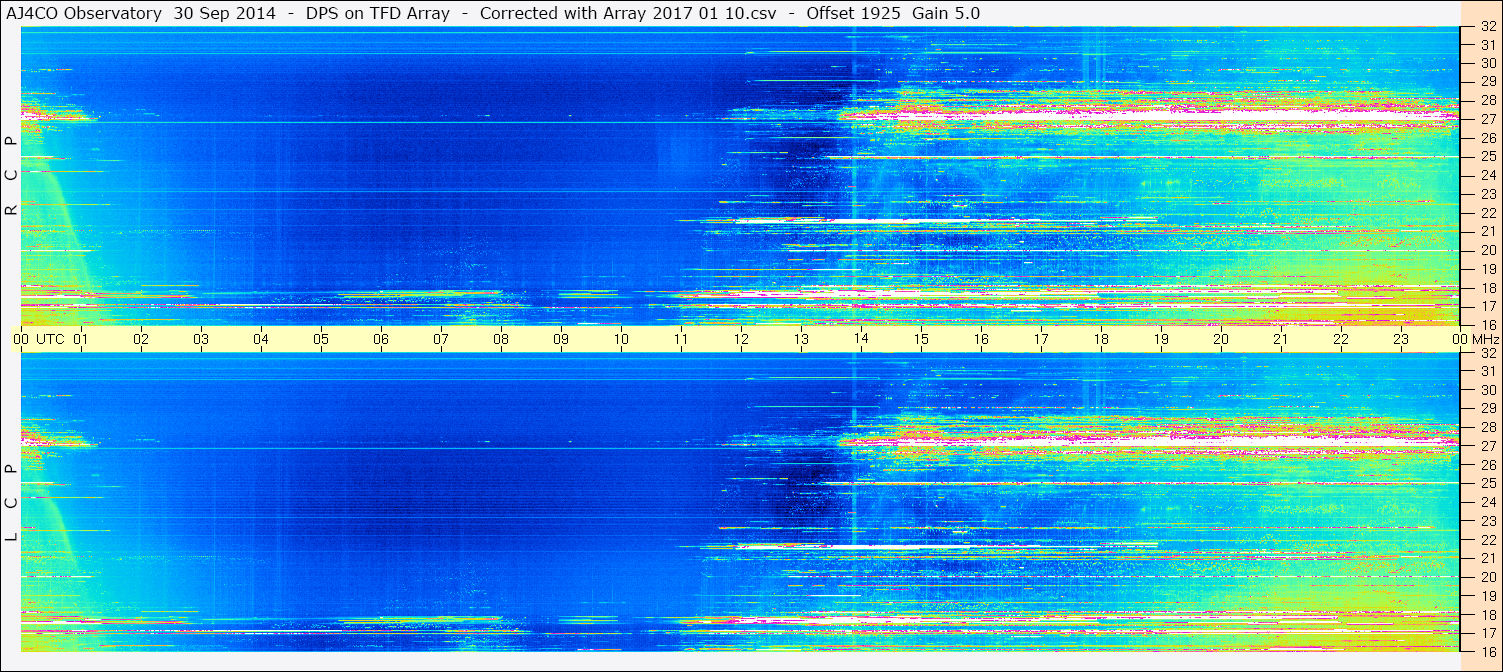Click hour marker 21 on UTC time axis
Viewport: 1503px width, 672px height.
pyautogui.click(x=1281, y=339)
